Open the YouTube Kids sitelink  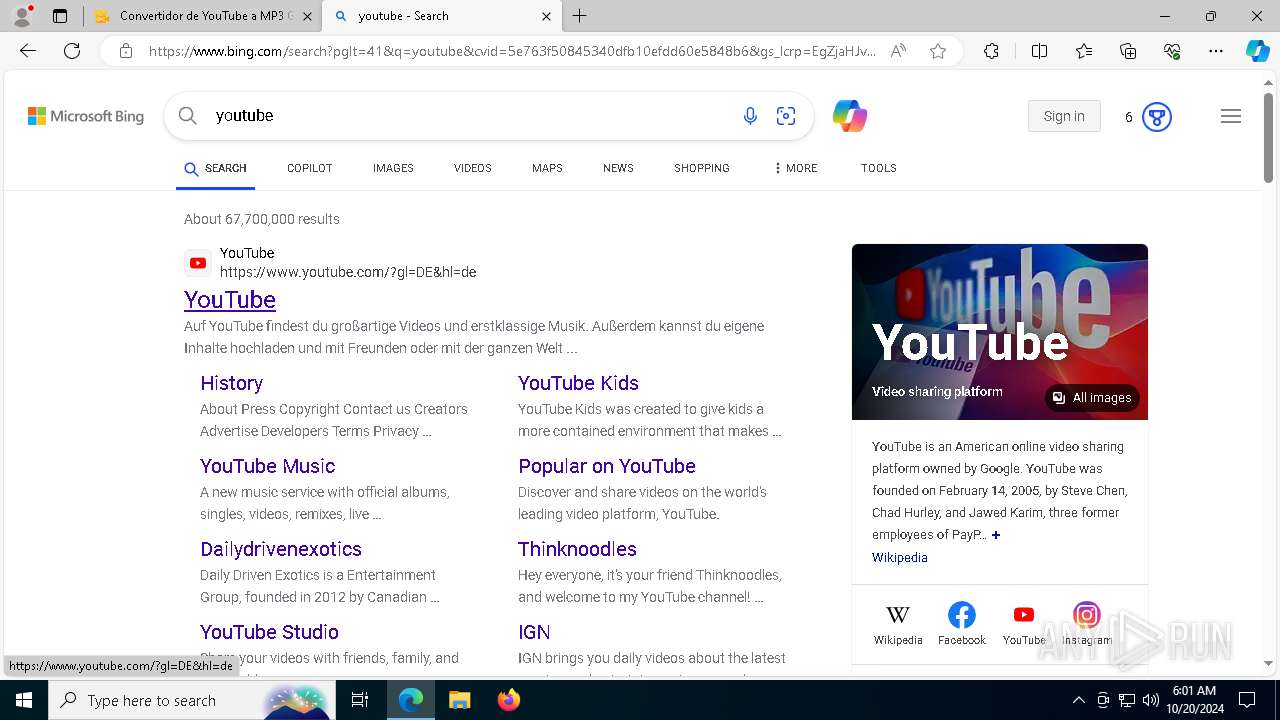click(x=578, y=383)
